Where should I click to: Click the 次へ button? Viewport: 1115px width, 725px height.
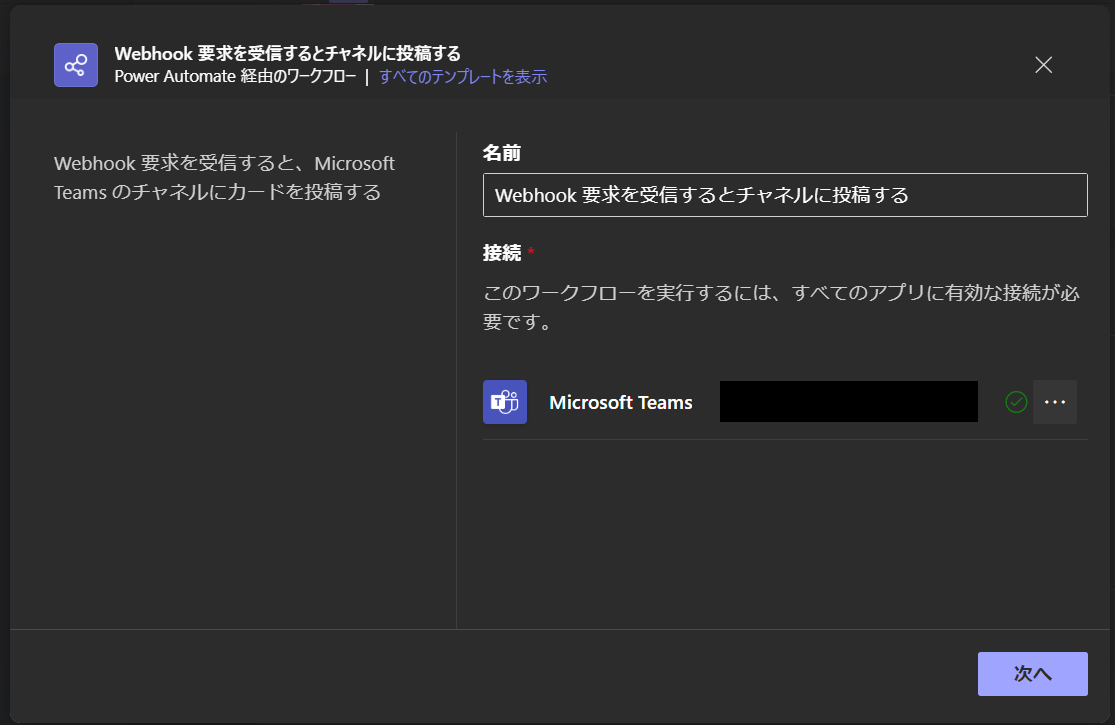1033,674
